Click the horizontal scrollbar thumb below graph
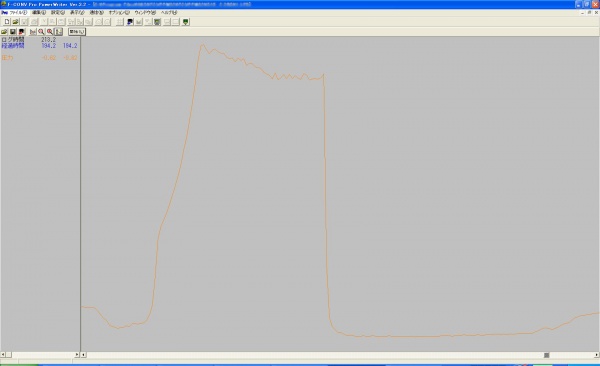The height and width of the screenshot is (366, 600). coord(546,355)
